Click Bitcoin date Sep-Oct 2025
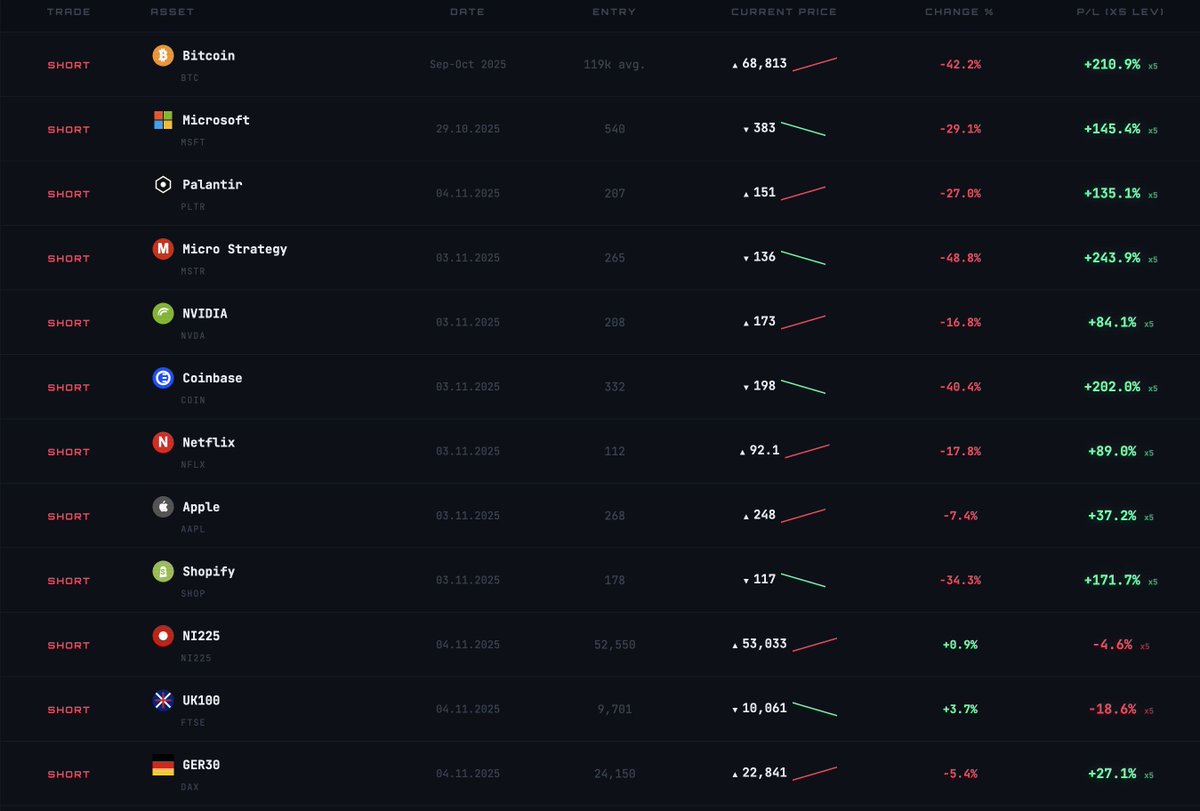This screenshot has height=811, width=1200. [468, 65]
